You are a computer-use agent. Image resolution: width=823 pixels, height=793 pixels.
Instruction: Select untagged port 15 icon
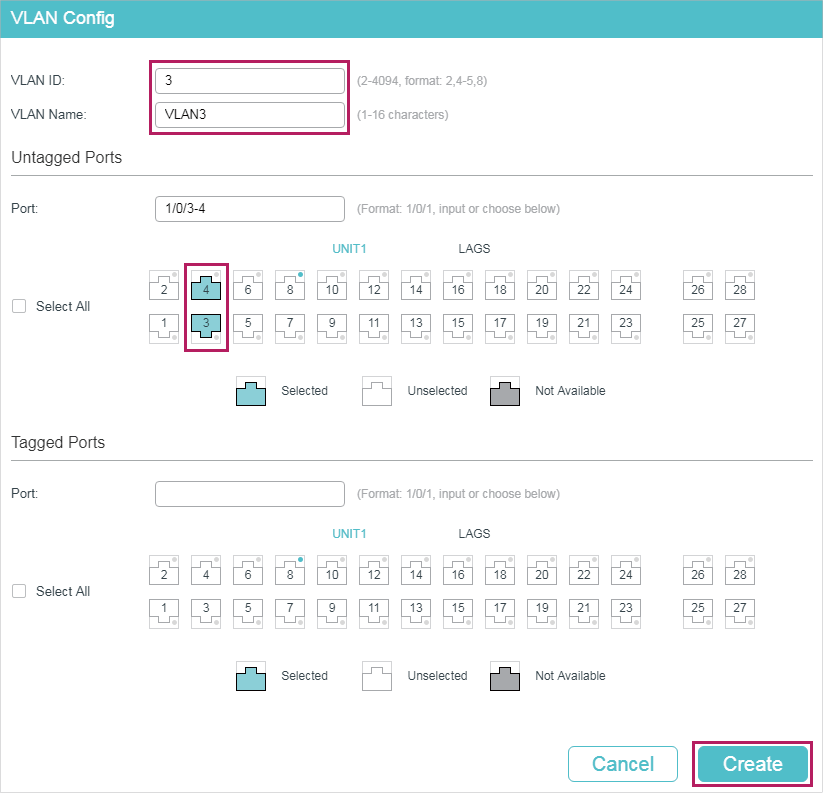pos(458,328)
